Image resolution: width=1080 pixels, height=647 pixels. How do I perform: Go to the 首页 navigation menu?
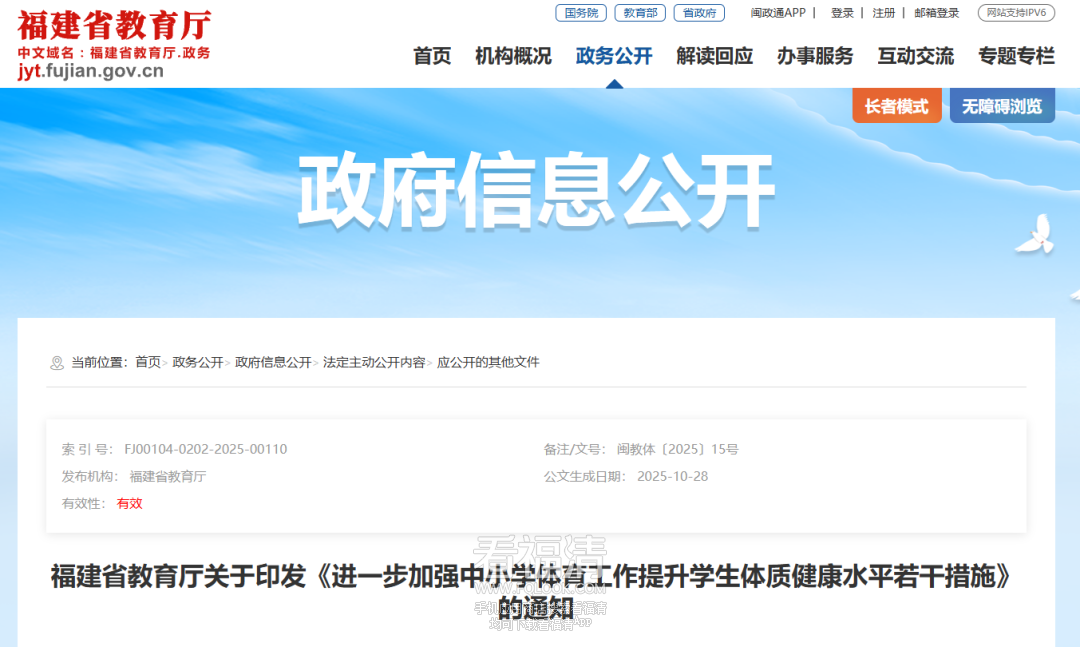pos(432,56)
